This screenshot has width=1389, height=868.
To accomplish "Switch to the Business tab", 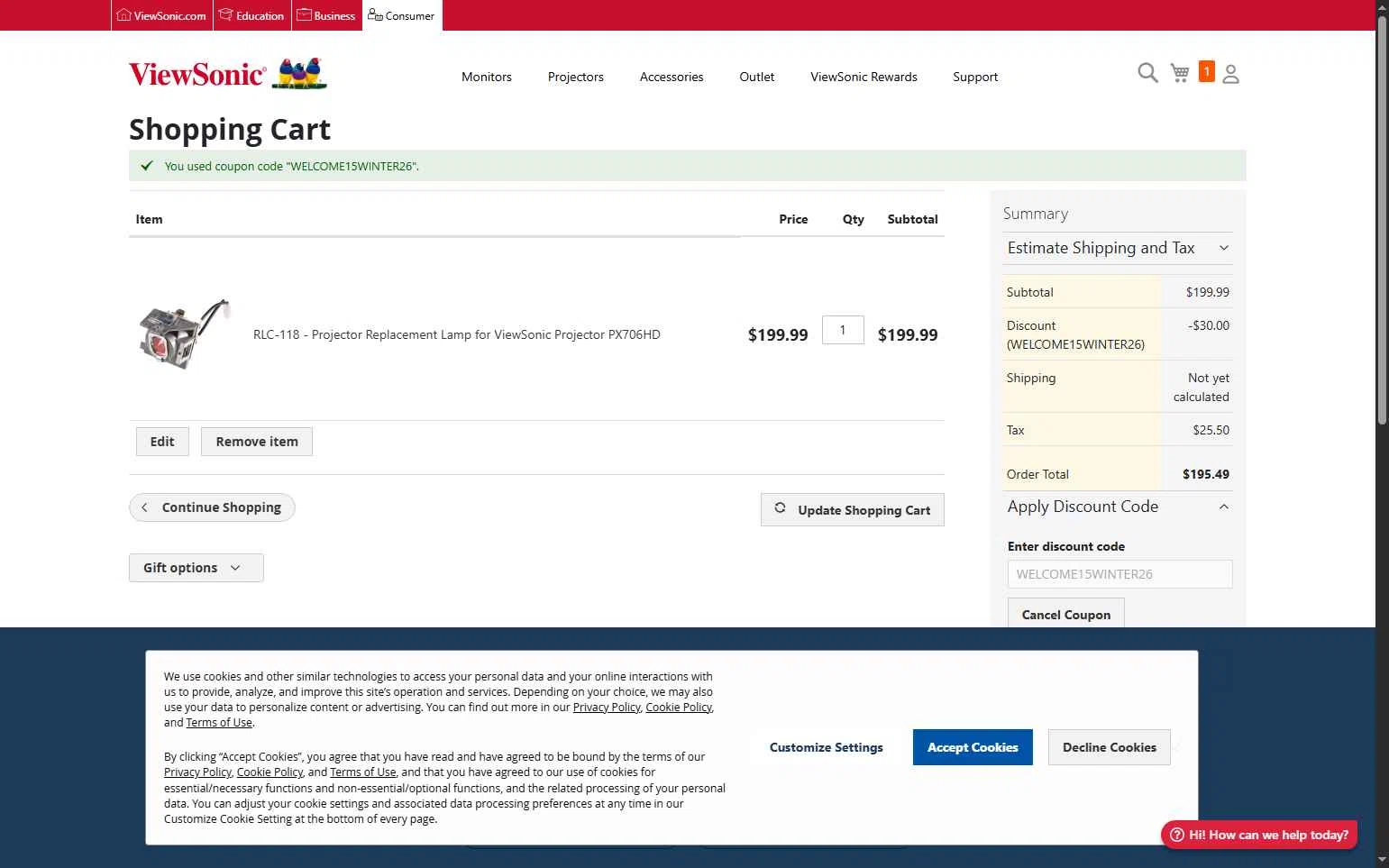I will point(326,15).
